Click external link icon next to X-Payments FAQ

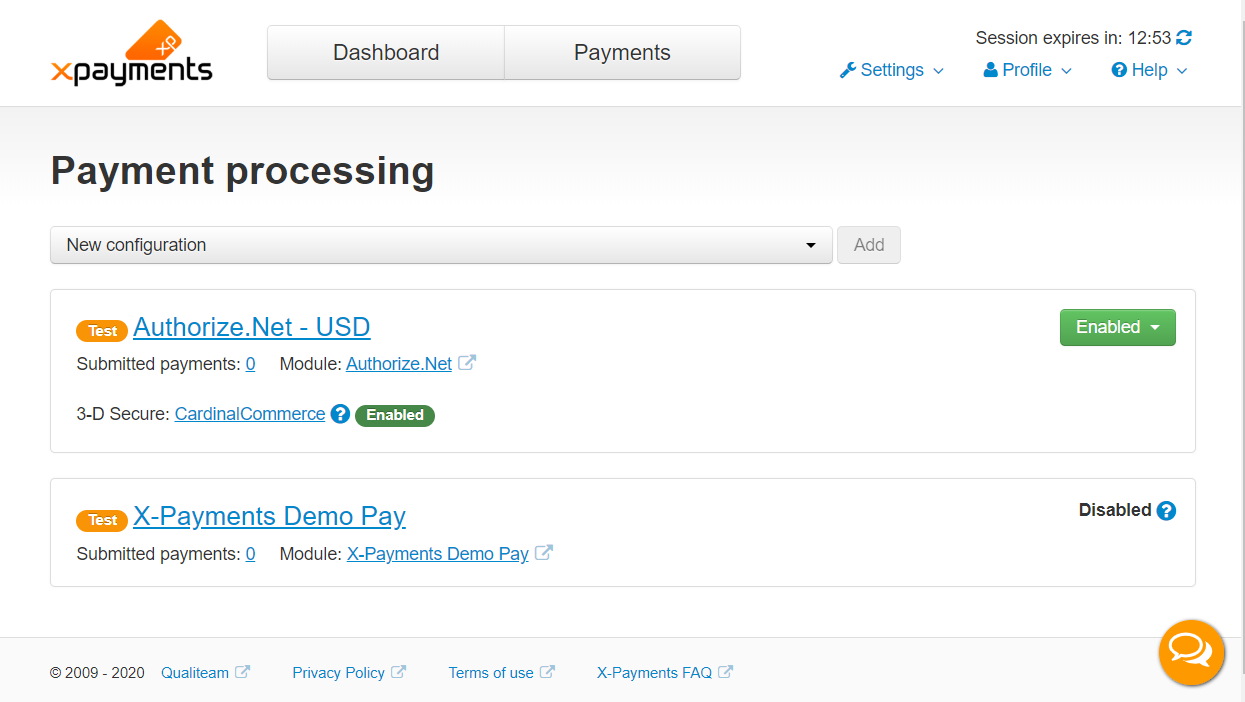[725, 672]
